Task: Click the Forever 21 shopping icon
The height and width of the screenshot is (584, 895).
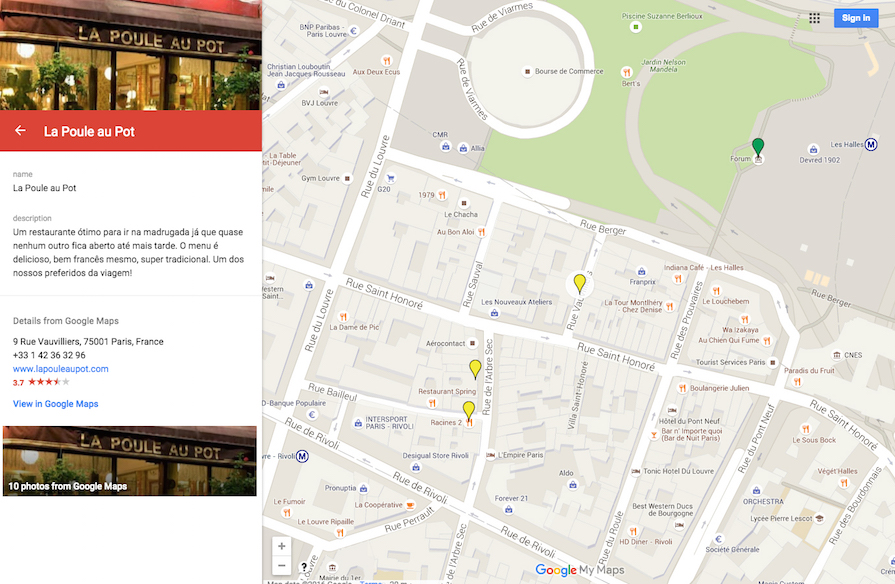Action: tap(508, 509)
